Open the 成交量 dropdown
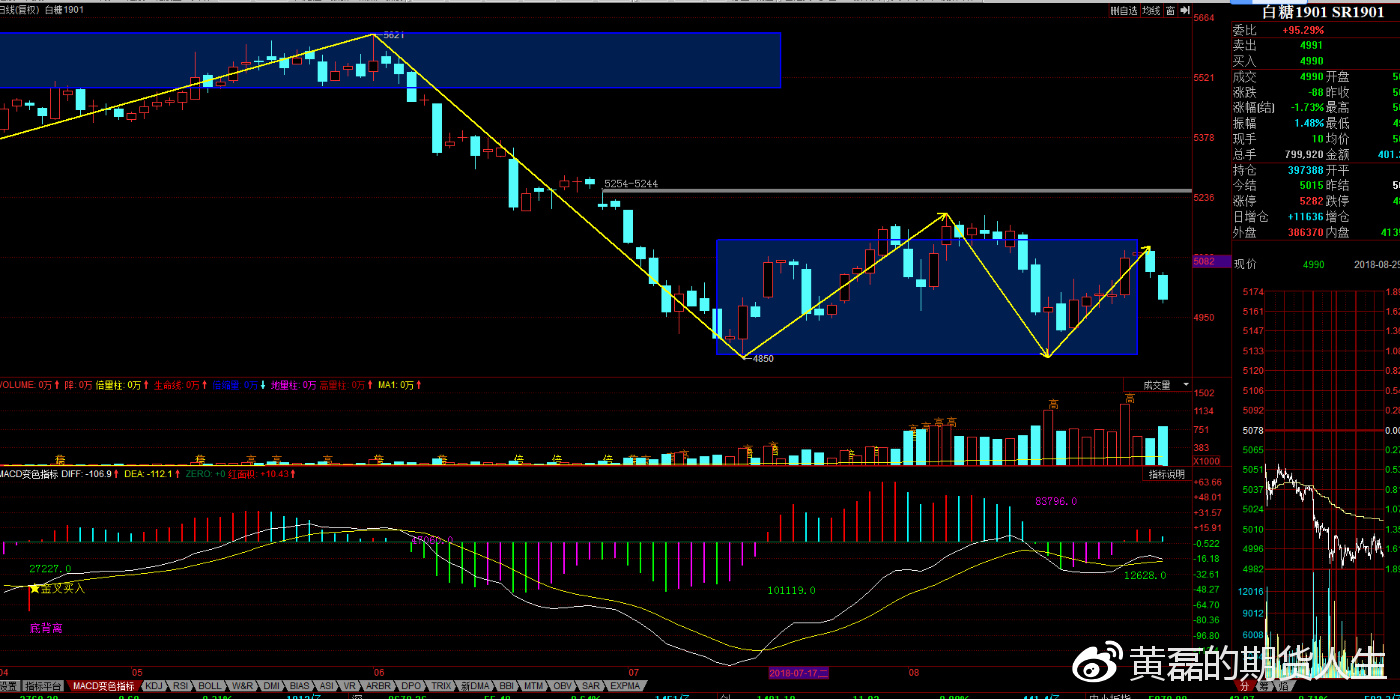The image size is (1400, 699). coord(1157,385)
